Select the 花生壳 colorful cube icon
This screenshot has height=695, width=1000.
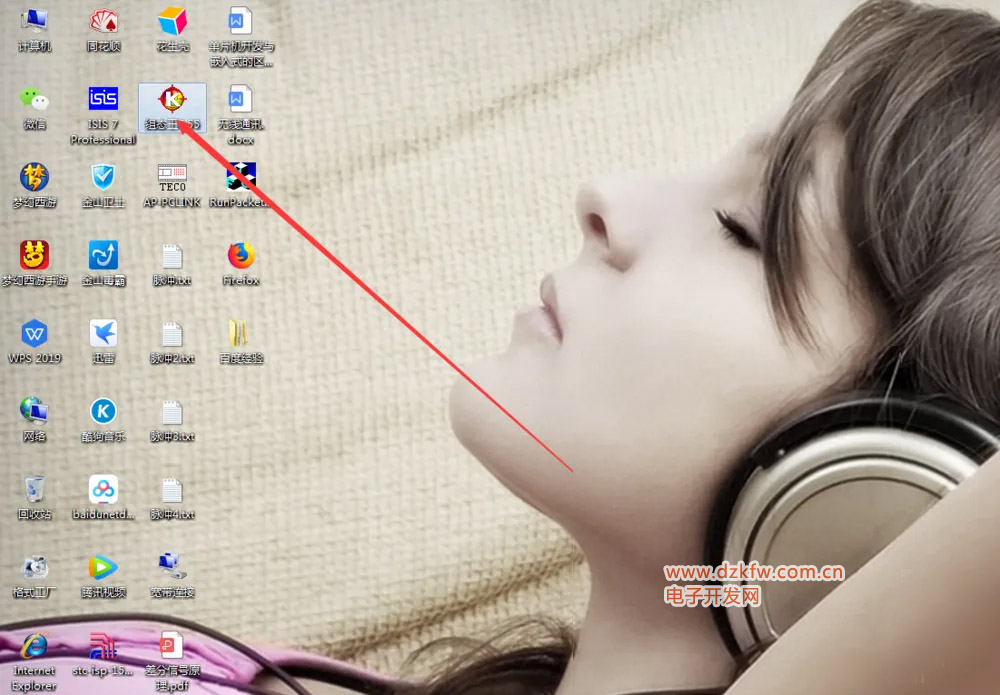172,21
